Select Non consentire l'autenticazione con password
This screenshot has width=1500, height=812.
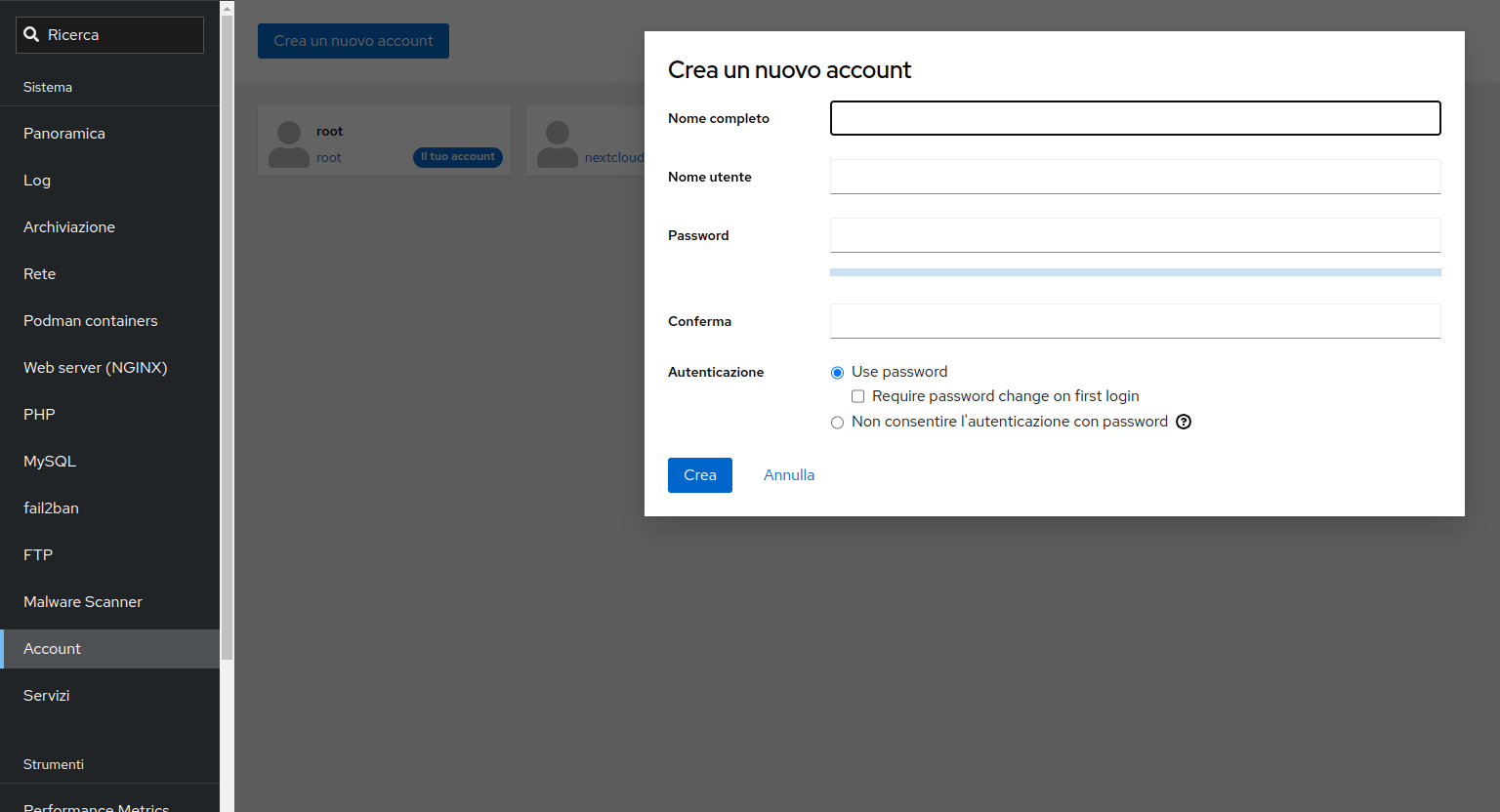click(837, 423)
